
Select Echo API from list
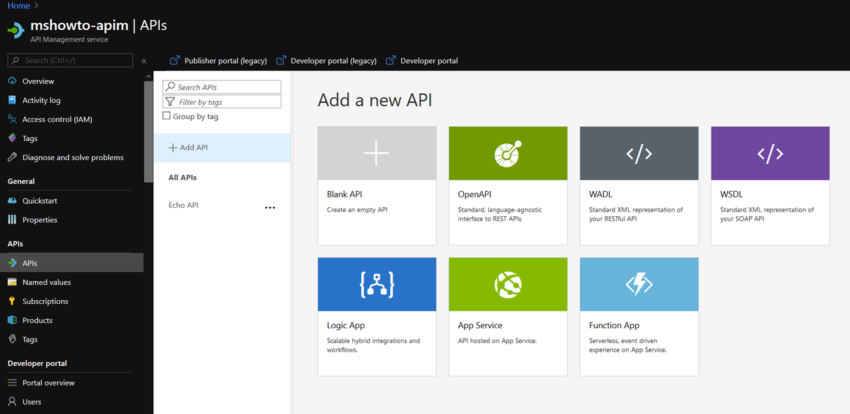pyautogui.click(x=184, y=205)
